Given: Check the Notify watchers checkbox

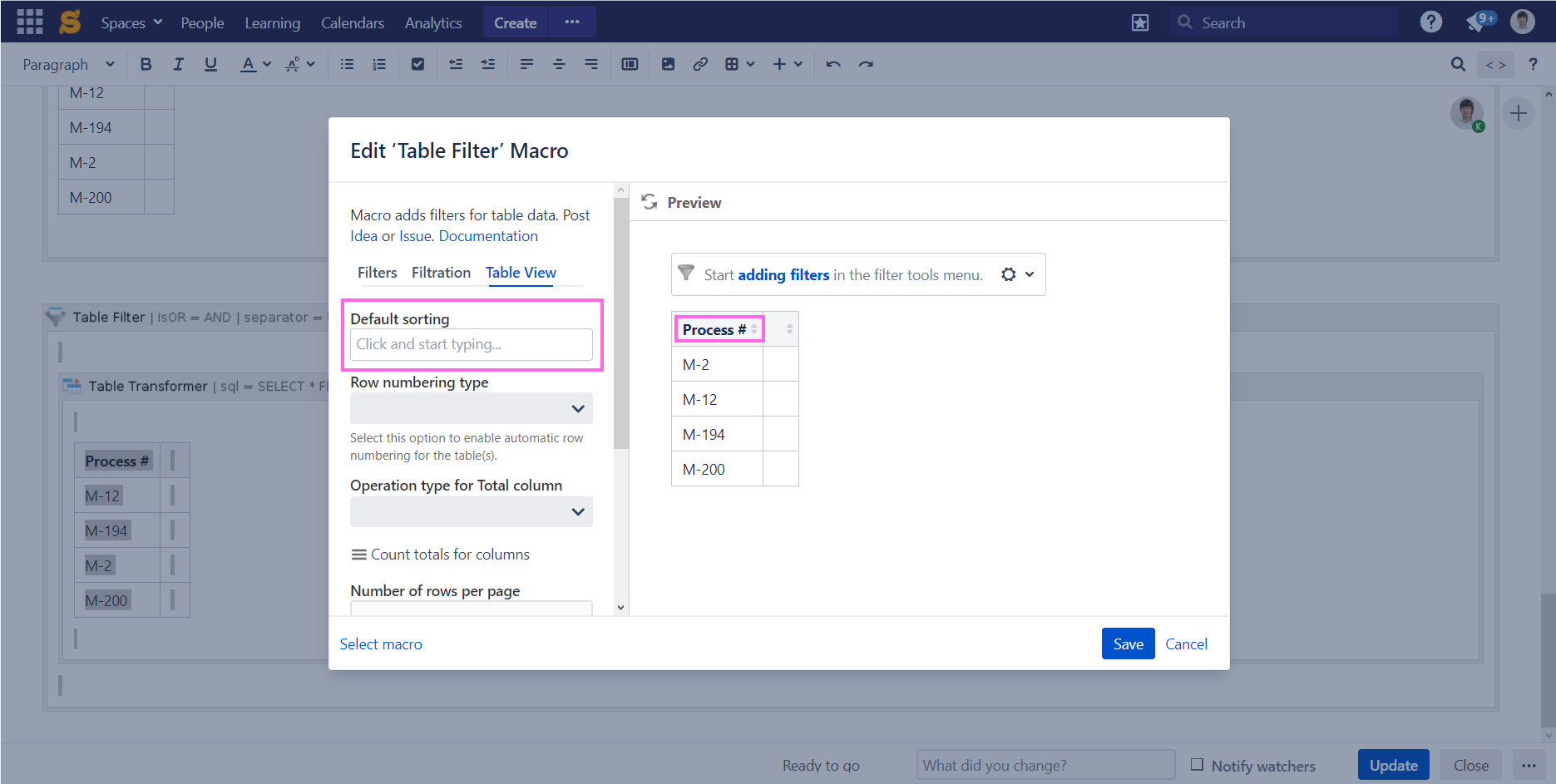Looking at the screenshot, I should (x=1198, y=764).
